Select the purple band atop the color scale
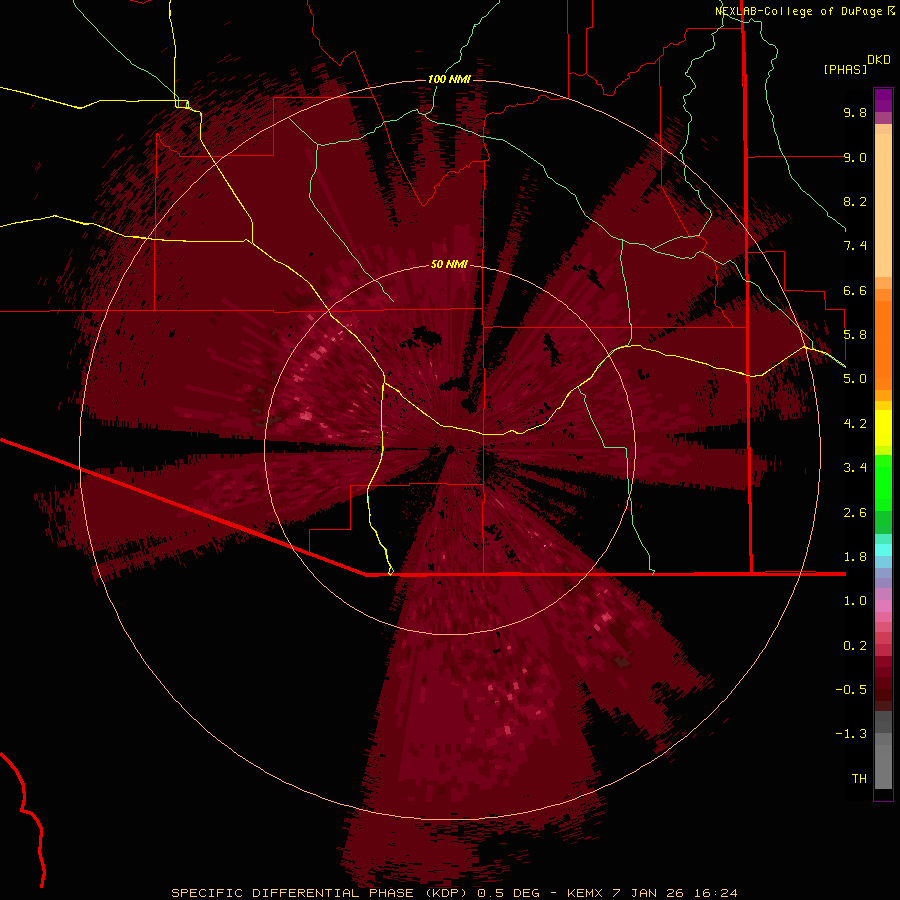Image resolution: width=900 pixels, height=900 pixels. (883, 100)
